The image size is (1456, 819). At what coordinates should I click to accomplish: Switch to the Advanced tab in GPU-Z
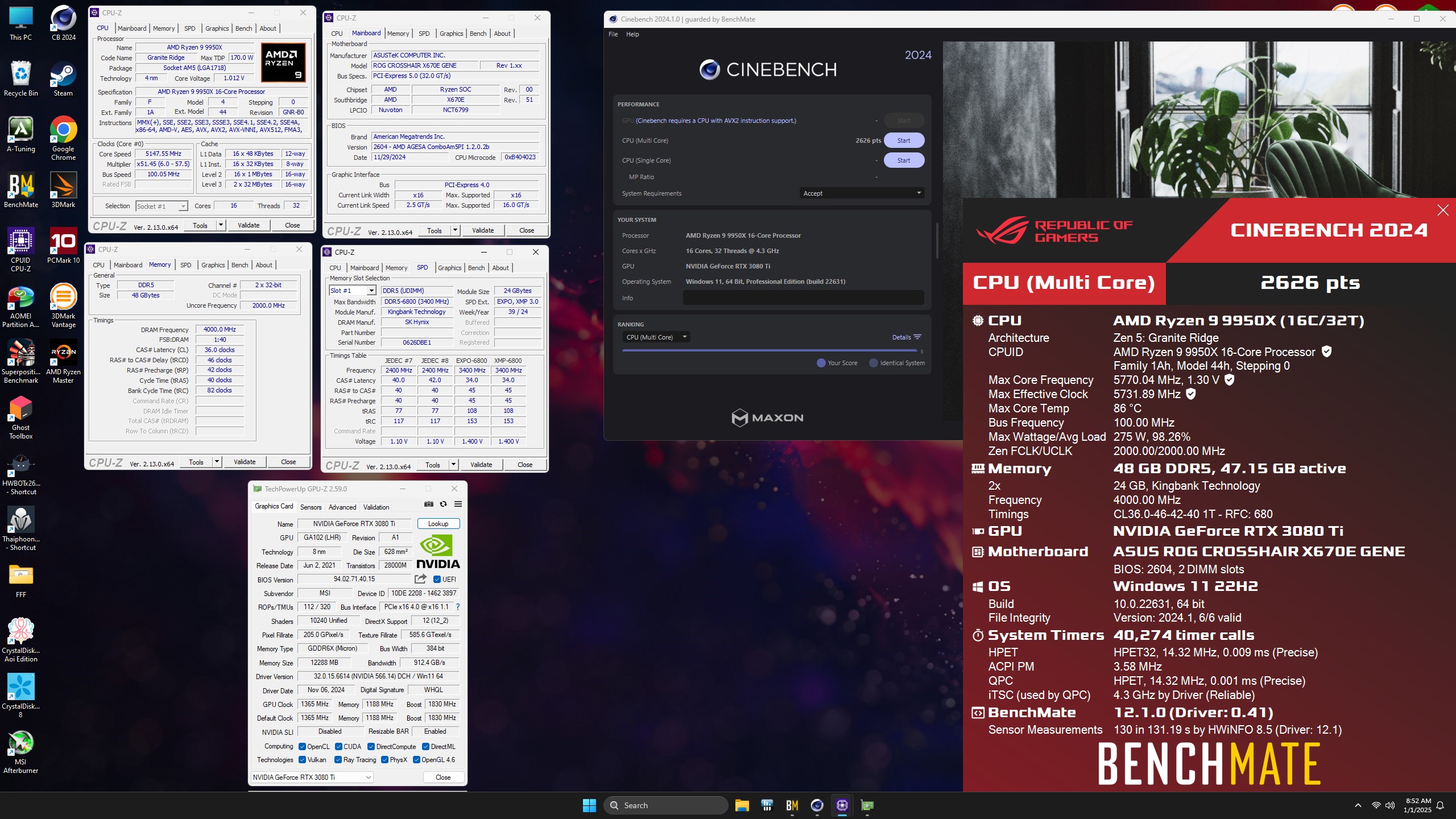(342, 507)
